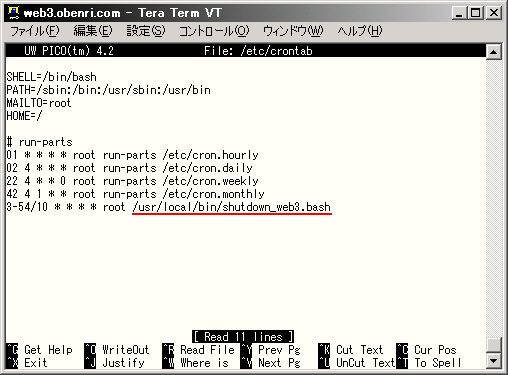Open the ヘルプ(H) menu
The width and height of the screenshot is (508, 375).
[x=360, y=31]
